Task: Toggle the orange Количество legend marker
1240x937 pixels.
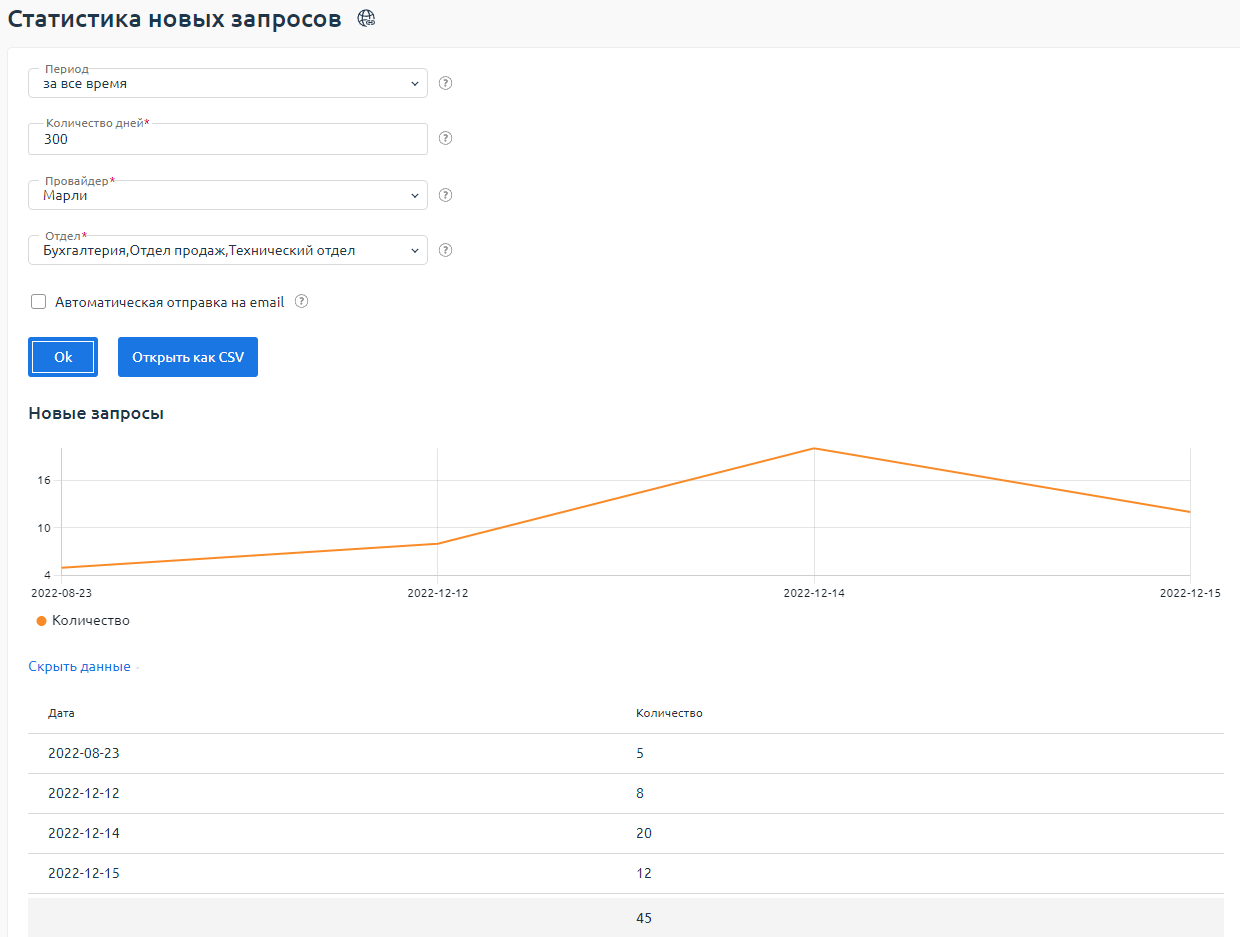Action: coord(42,621)
